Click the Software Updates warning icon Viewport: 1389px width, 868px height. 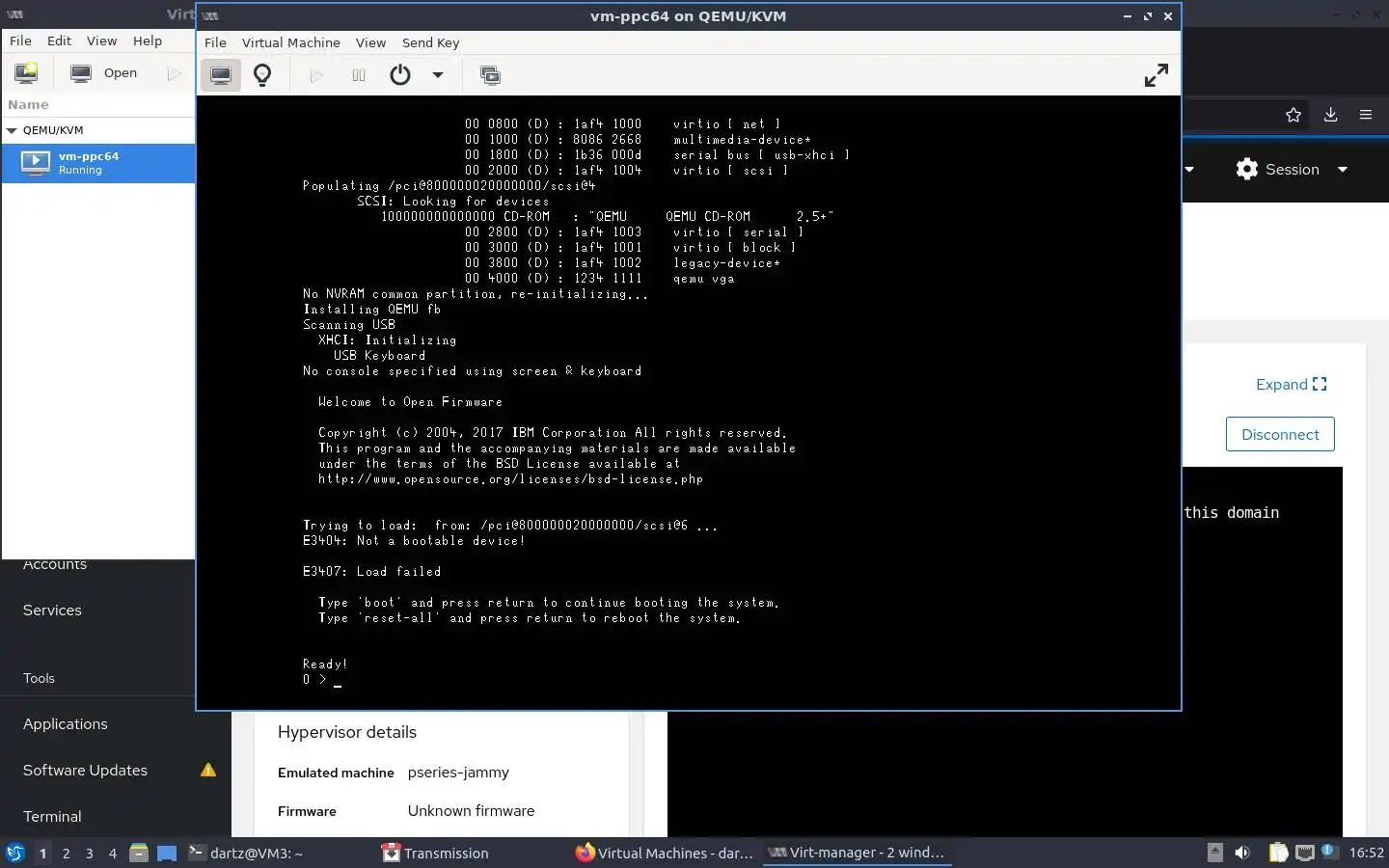click(x=207, y=770)
